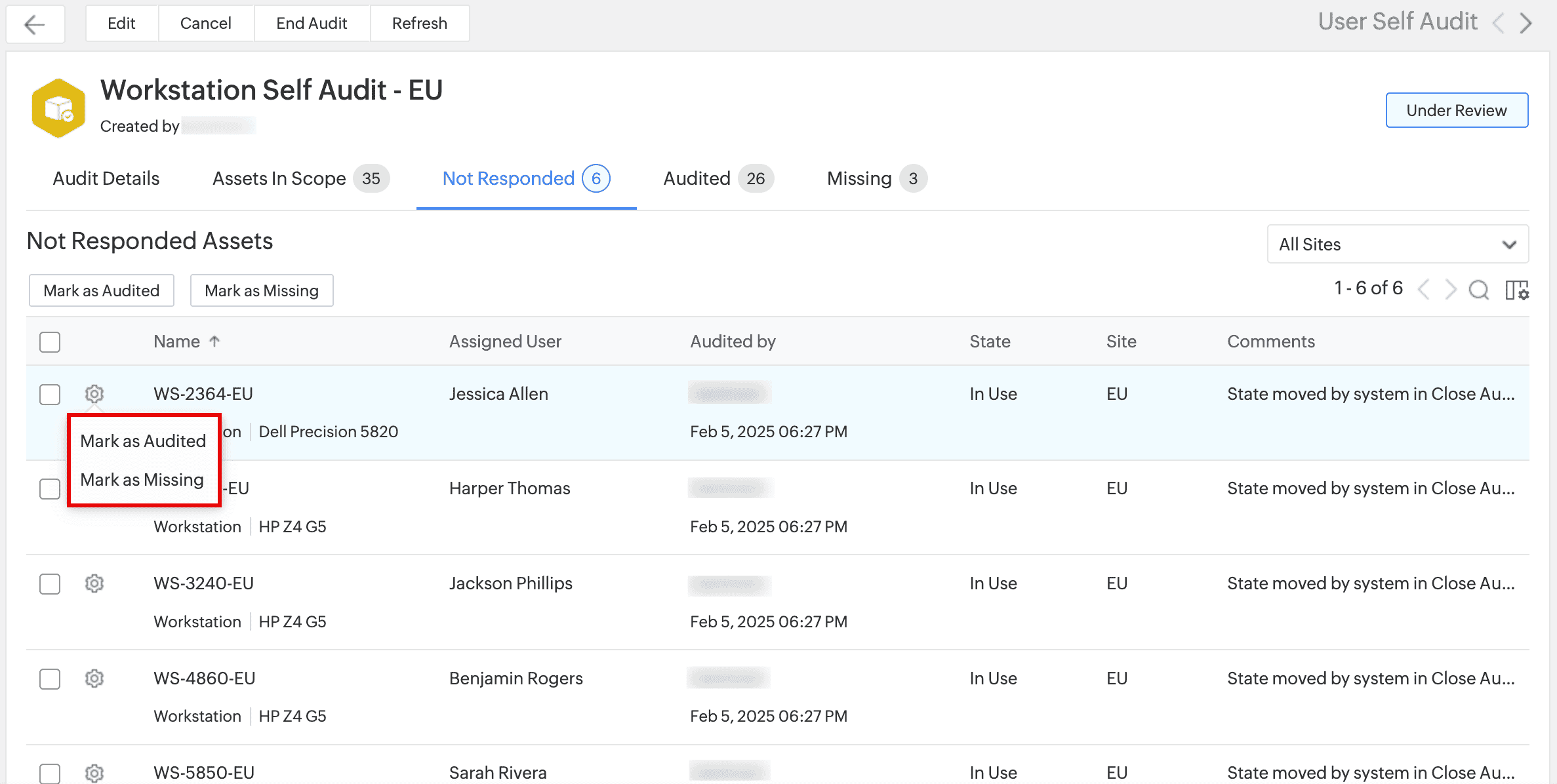Viewport: 1557px width, 784px height.
Task: Open the table search magnifier icon
Action: [1478, 289]
